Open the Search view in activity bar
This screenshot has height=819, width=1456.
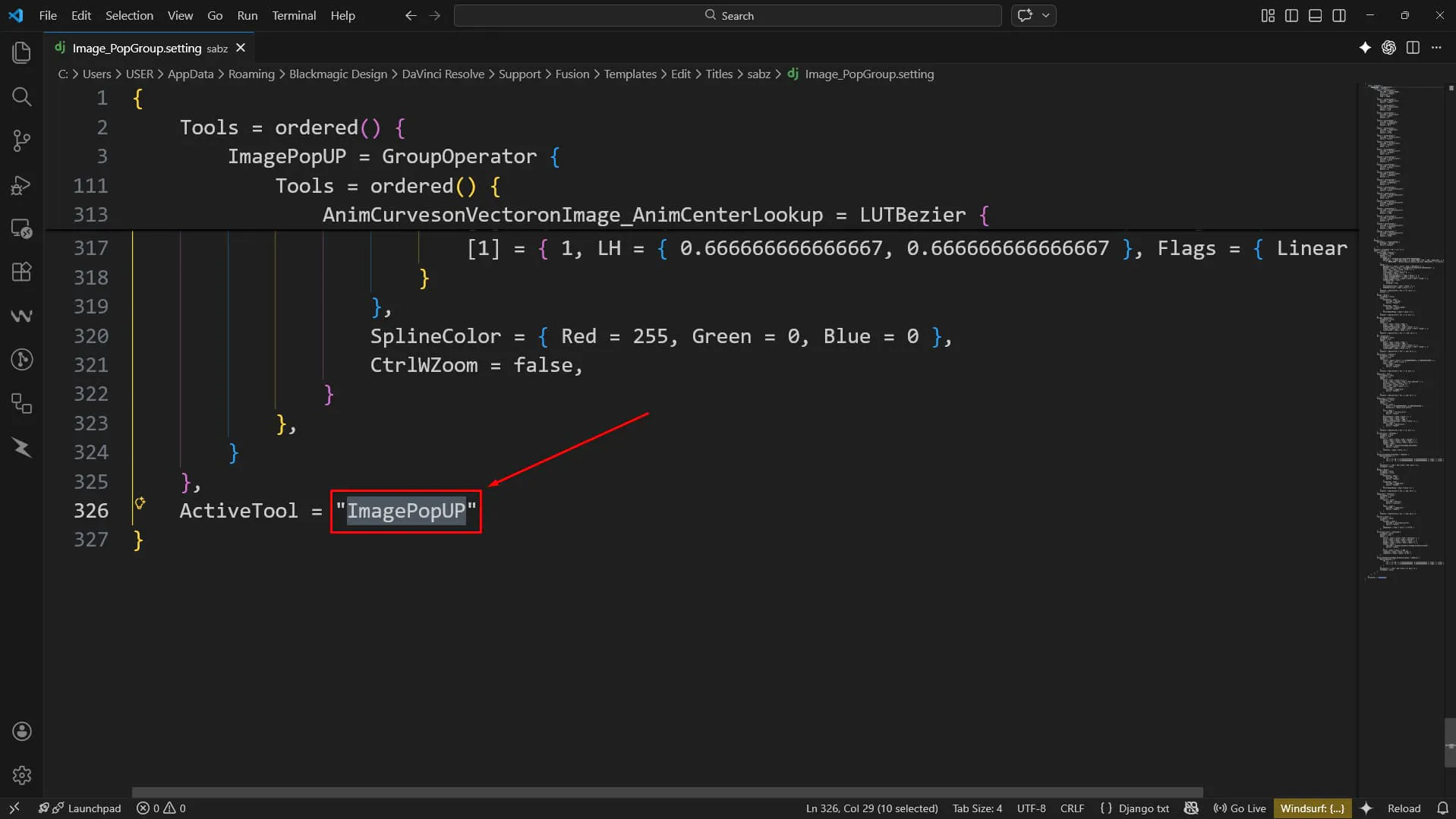click(22, 96)
